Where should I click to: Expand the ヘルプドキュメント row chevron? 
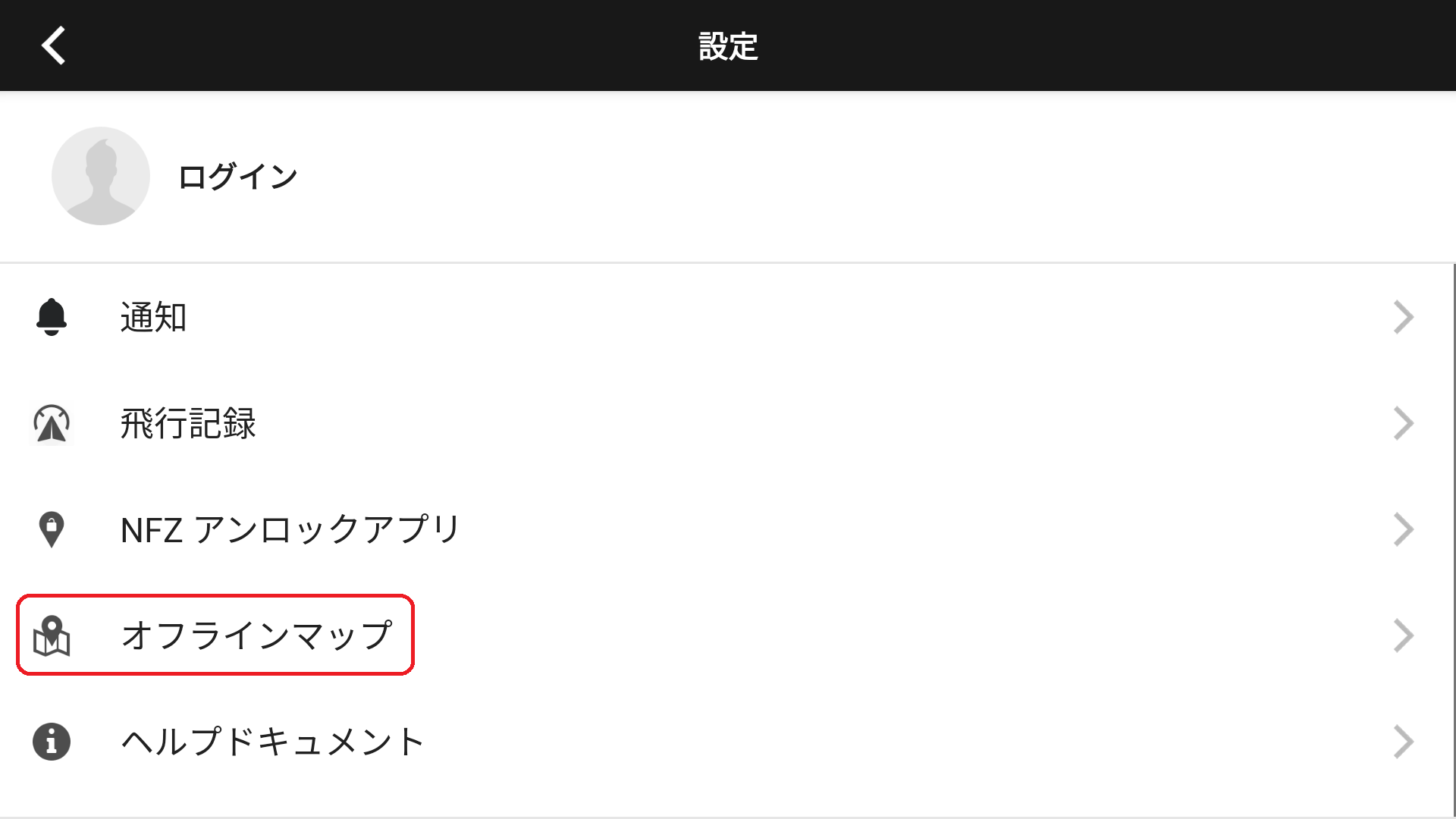coord(1403,742)
